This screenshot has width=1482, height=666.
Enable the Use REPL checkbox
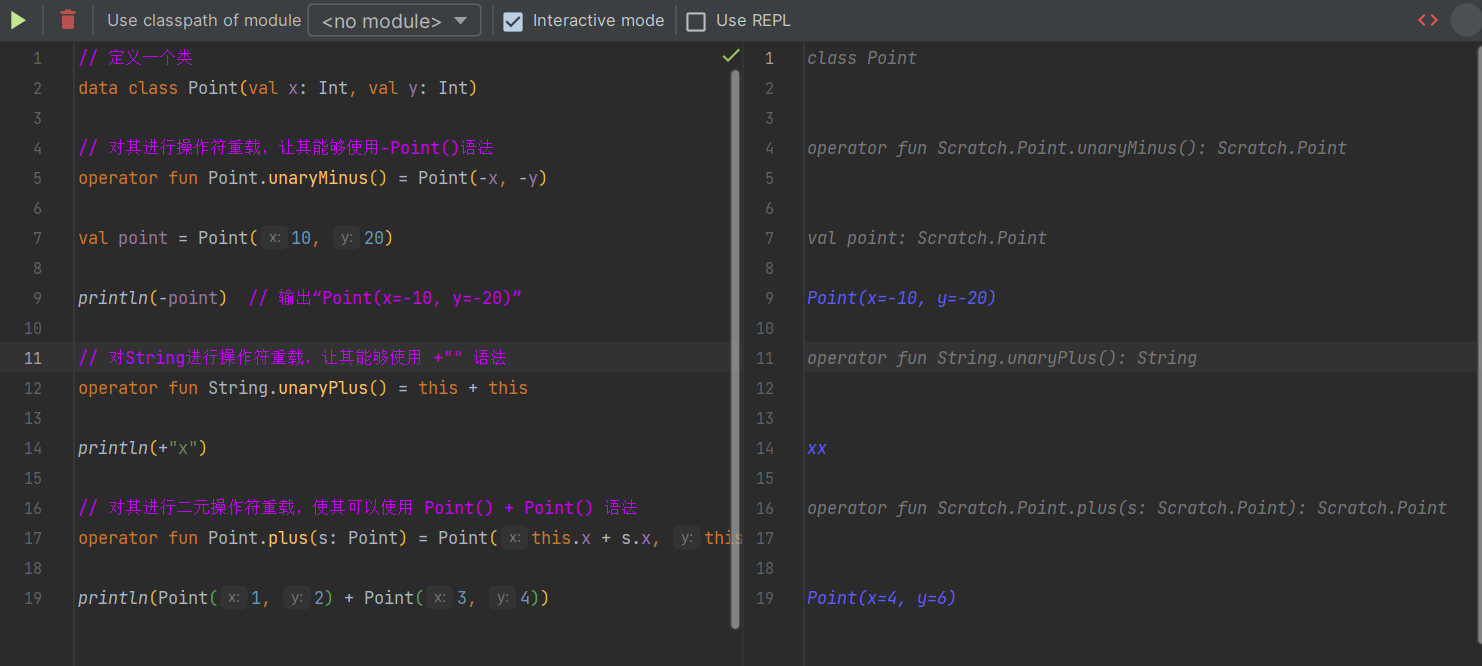[x=696, y=21]
